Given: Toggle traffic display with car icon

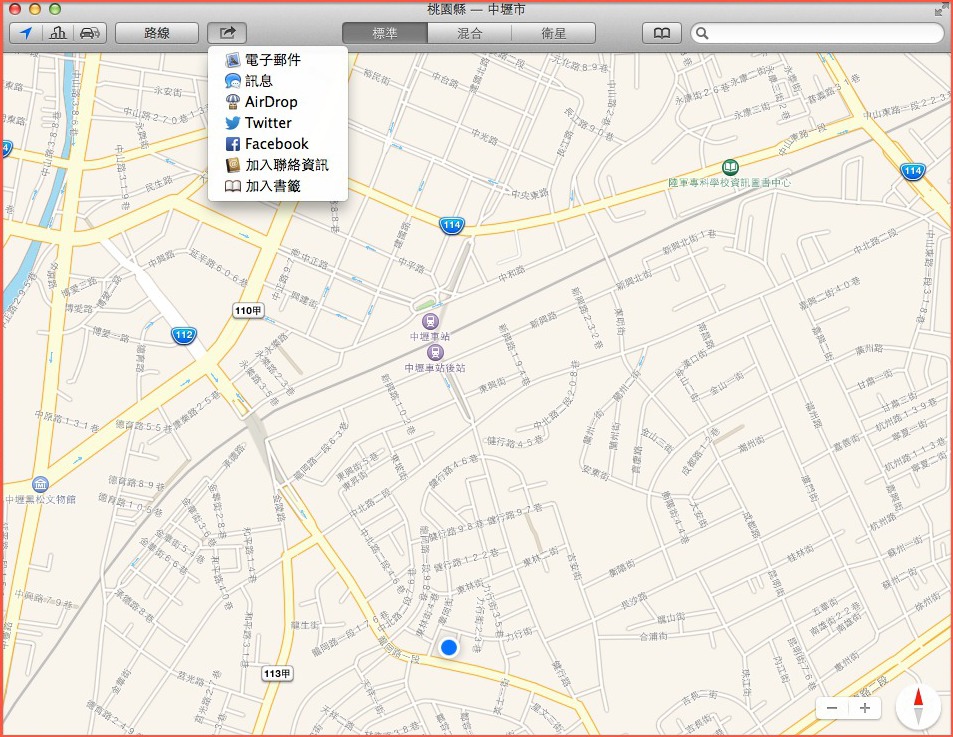Looking at the screenshot, I should click(x=90, y=33).
